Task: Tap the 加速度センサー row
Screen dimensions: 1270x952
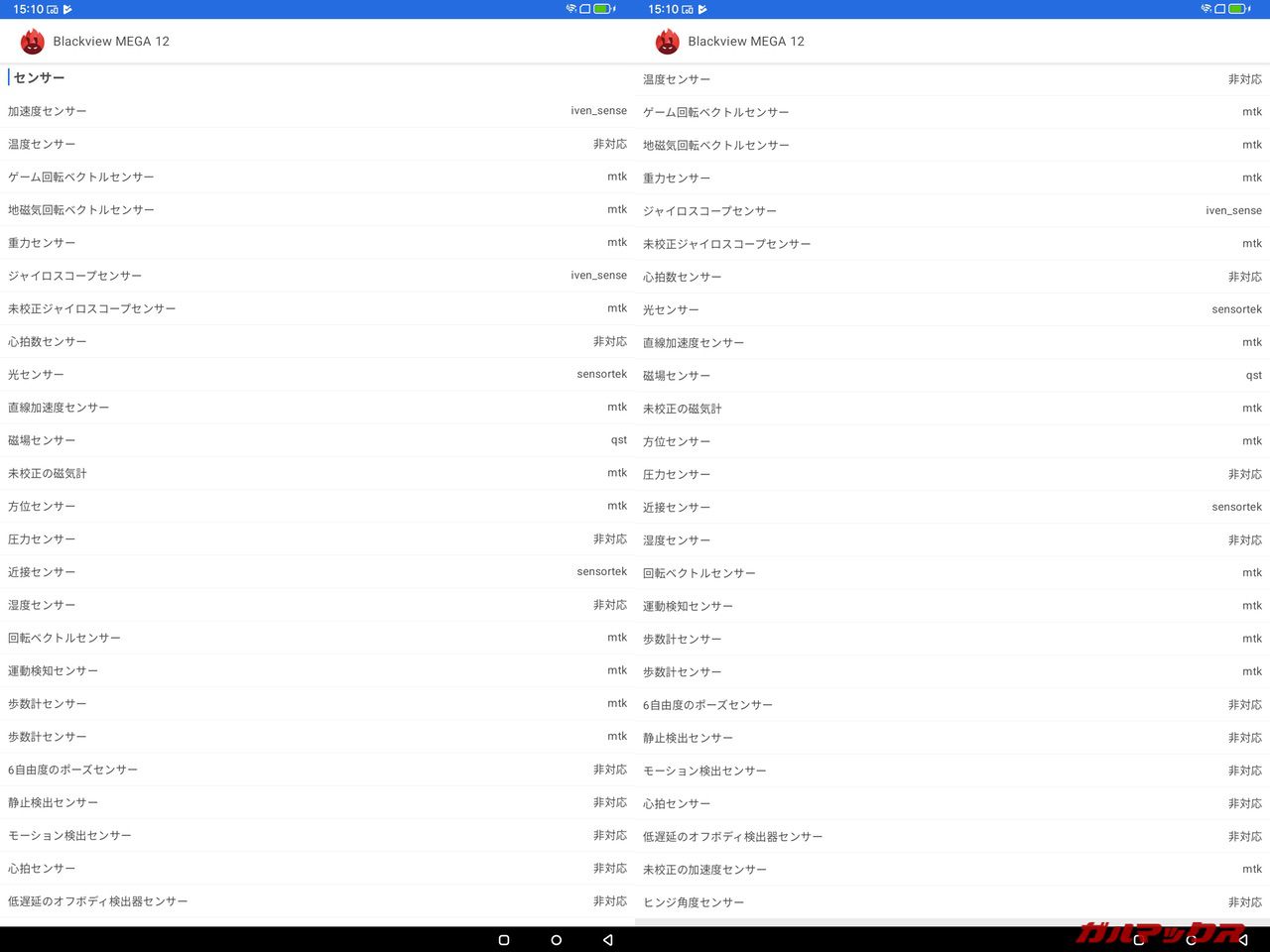Action: pos(317,111)
